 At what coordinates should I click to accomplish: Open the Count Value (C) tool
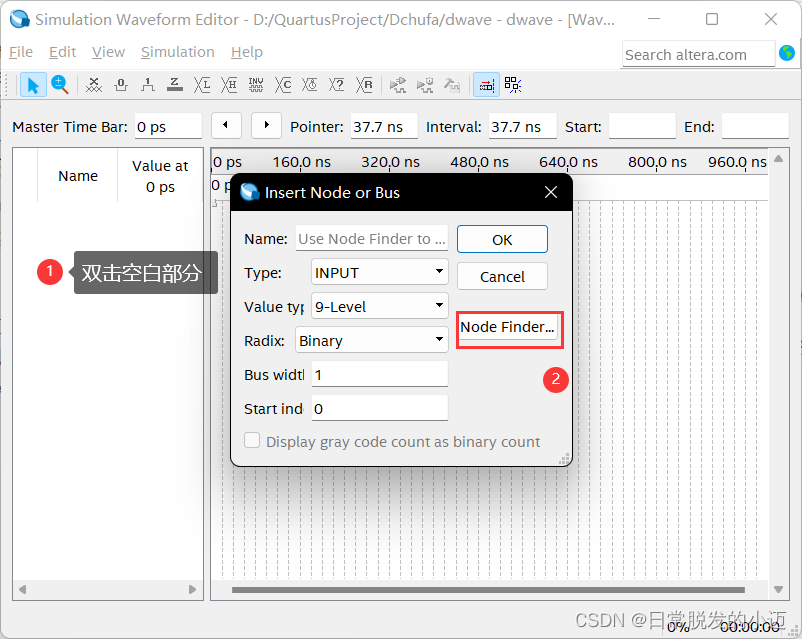(283, 85)
